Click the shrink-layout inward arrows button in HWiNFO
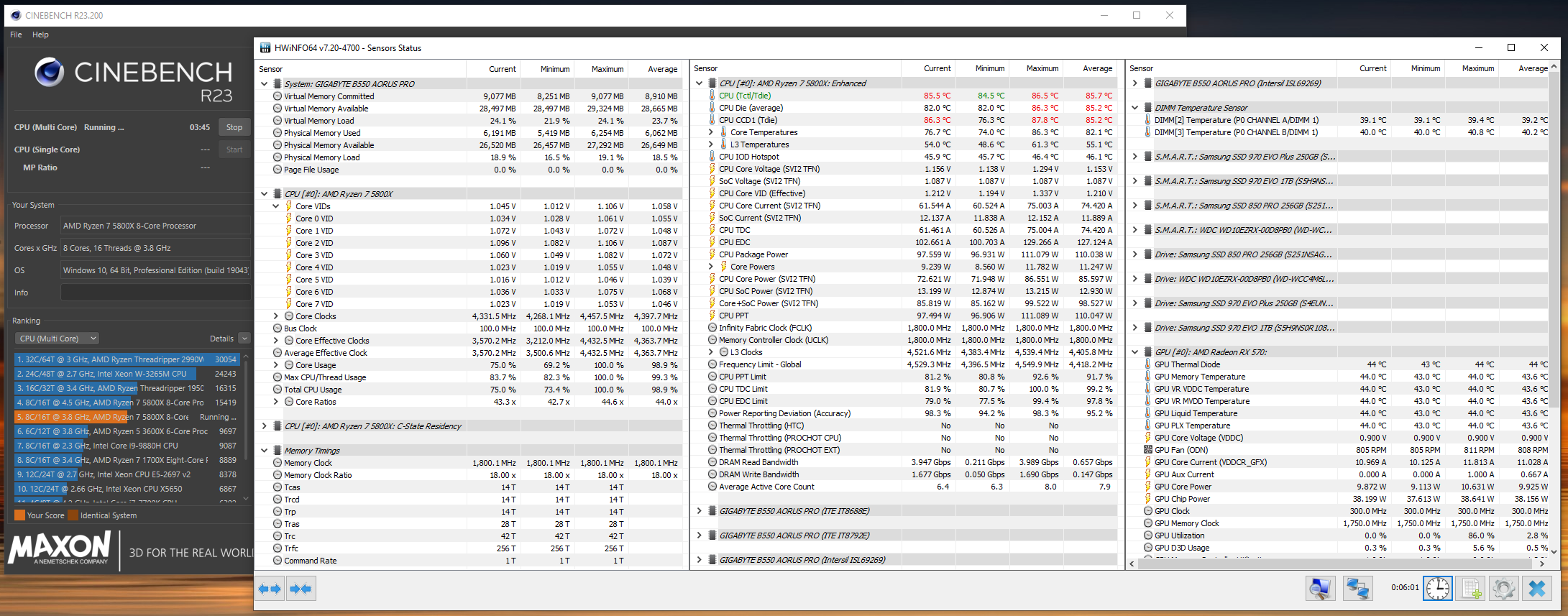Viewport: 1568px width, 616px height. pyautogui.click(x=301, y=589)
